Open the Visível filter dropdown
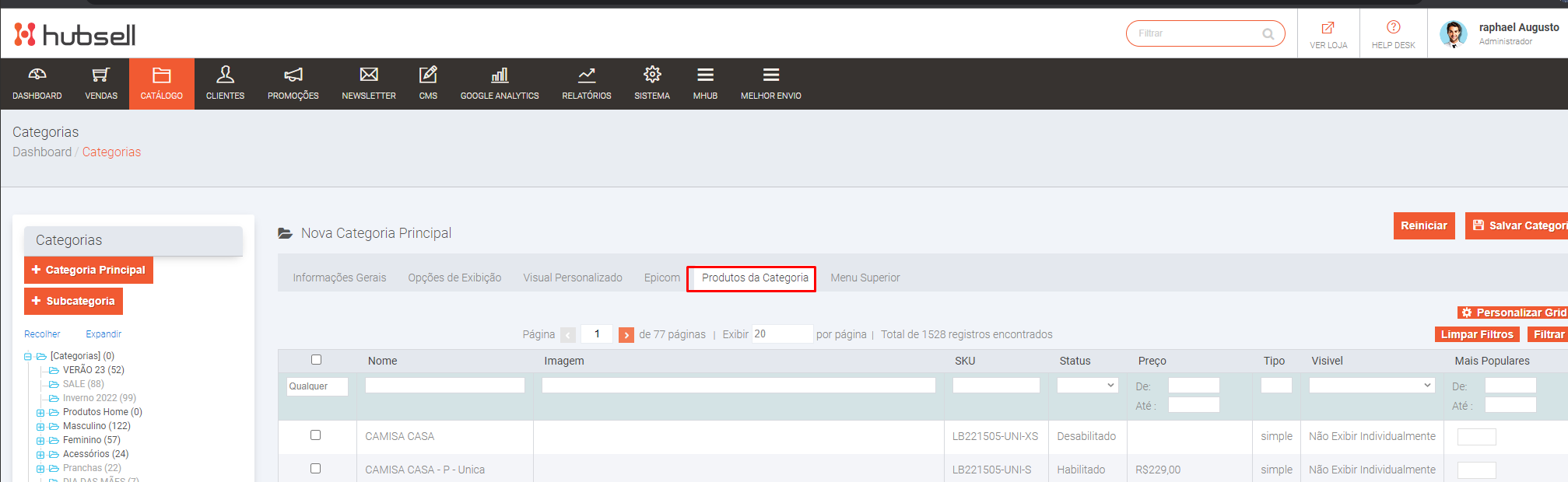 click(x=1371, y=386)
